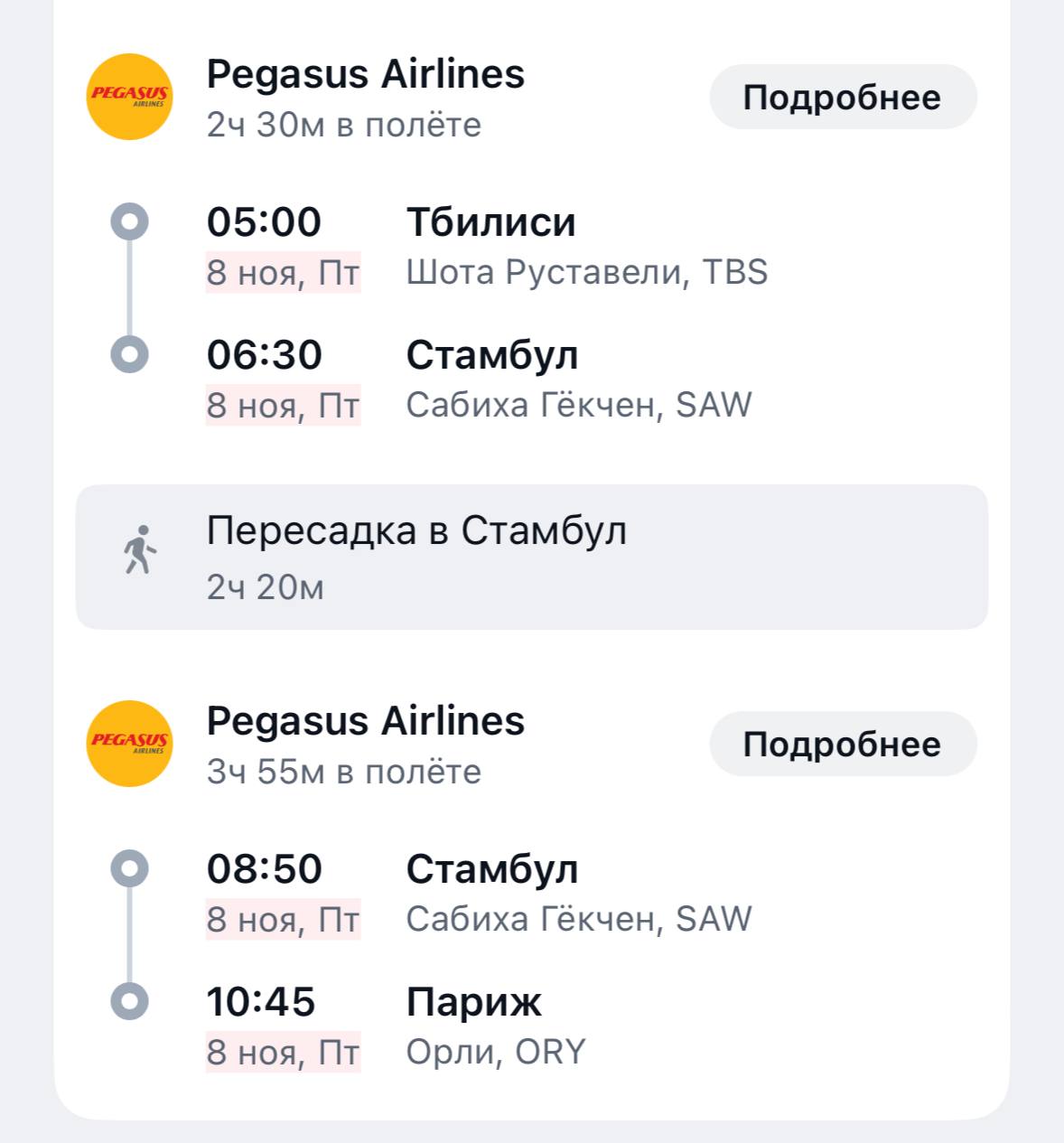Click the Париж arrival city name

coord(473,1002)
